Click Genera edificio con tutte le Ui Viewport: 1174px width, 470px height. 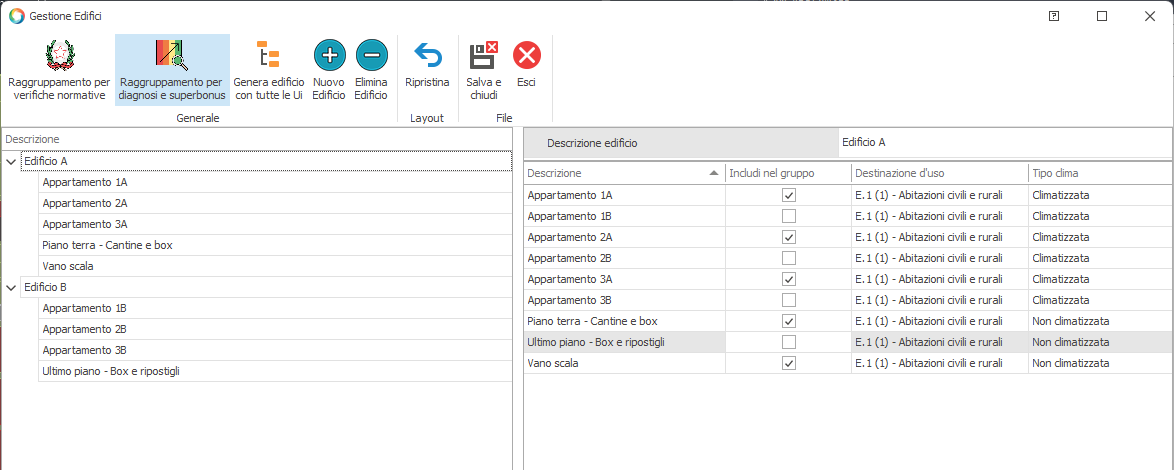pyautogui.click(x=267, y=55)
